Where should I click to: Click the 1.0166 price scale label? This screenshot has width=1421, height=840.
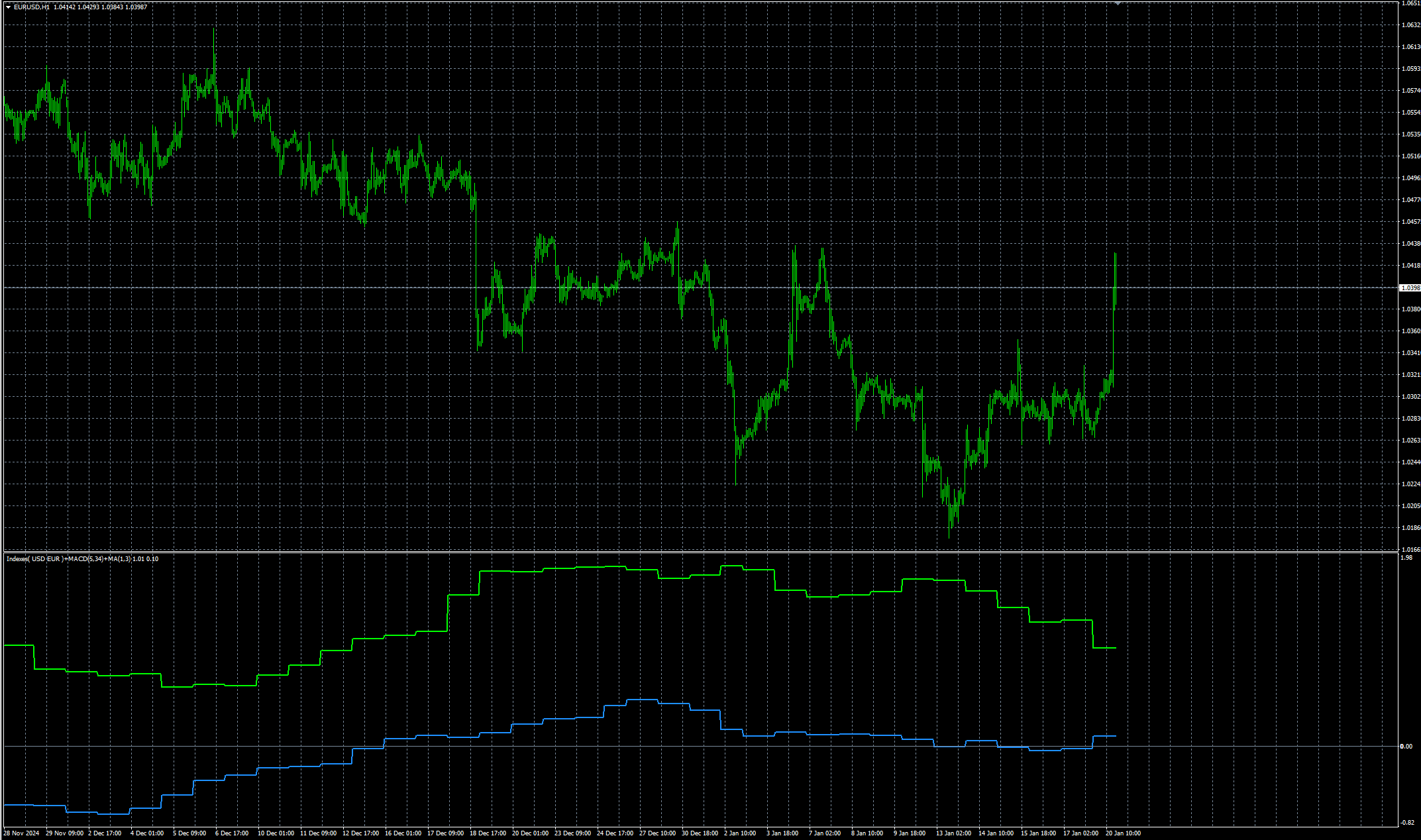(1410, 550)
